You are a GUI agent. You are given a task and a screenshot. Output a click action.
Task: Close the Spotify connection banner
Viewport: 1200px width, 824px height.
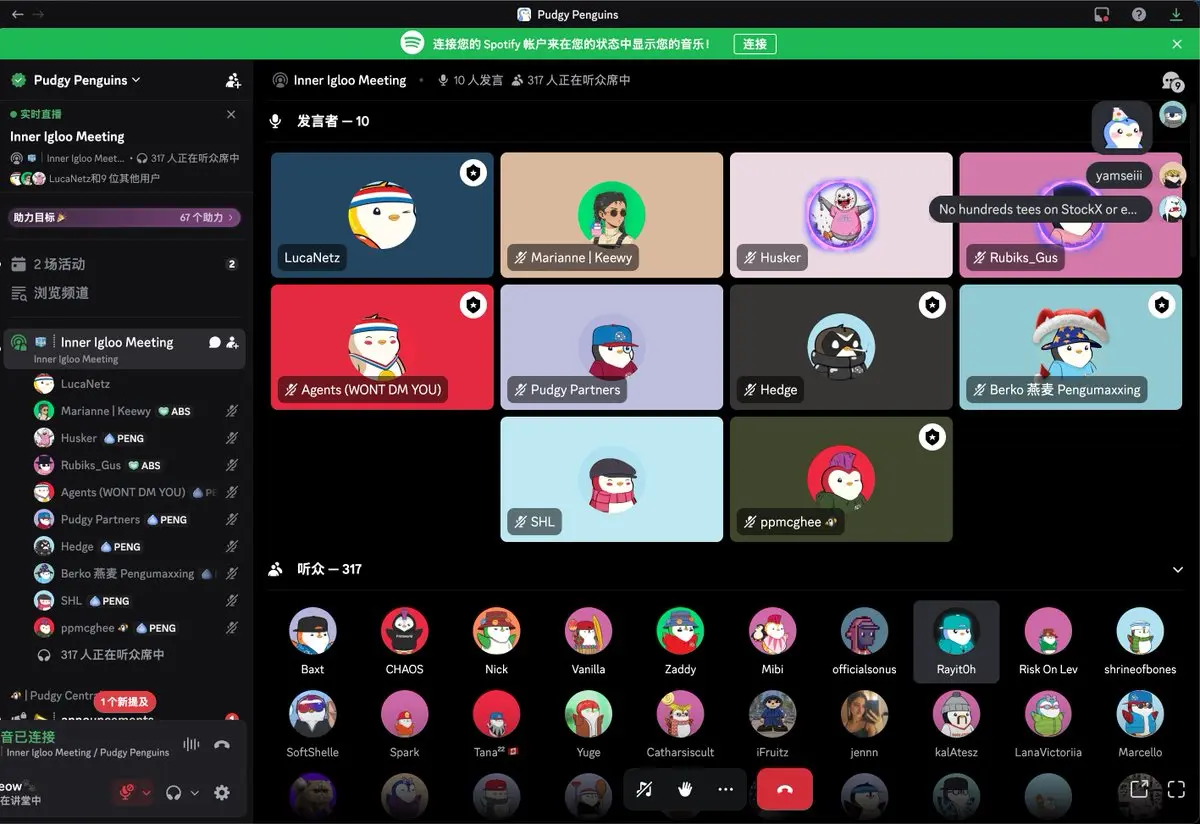1177,44
